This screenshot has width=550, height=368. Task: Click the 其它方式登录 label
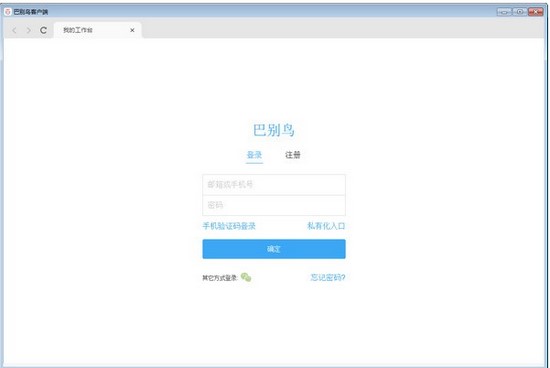[220, 278]
